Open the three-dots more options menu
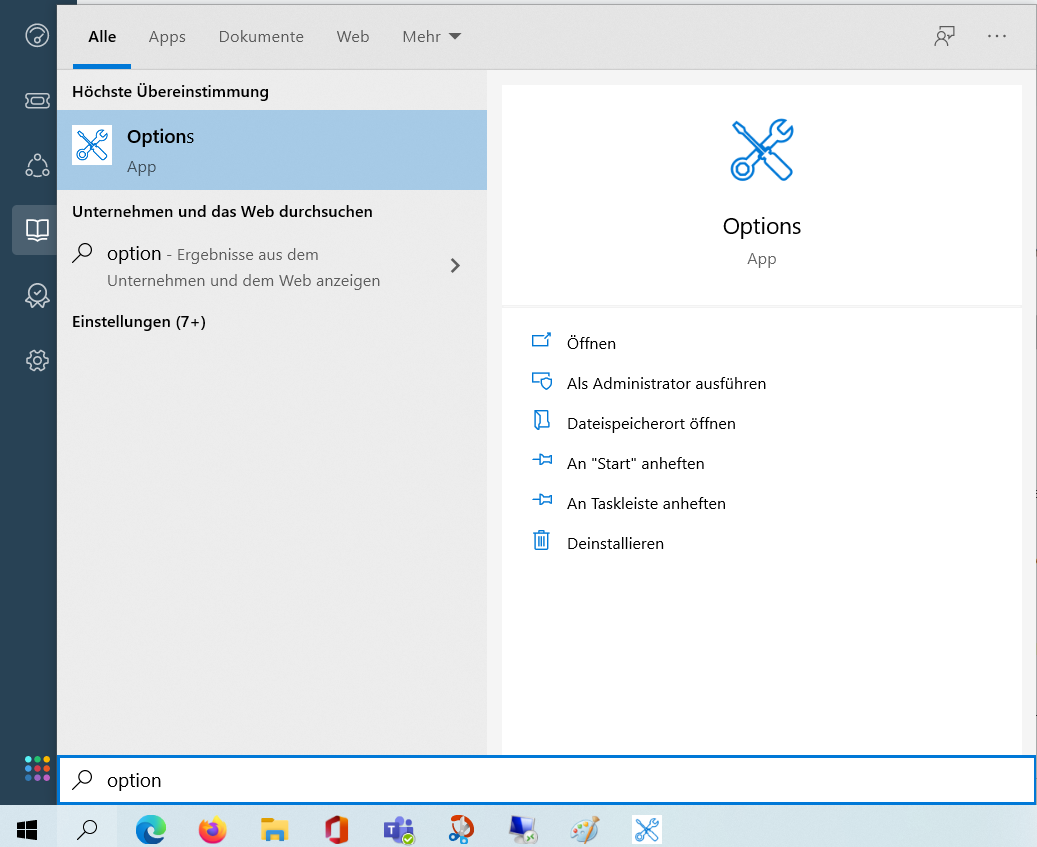This screenshot has height=847, width=1037. pos(997,36)
